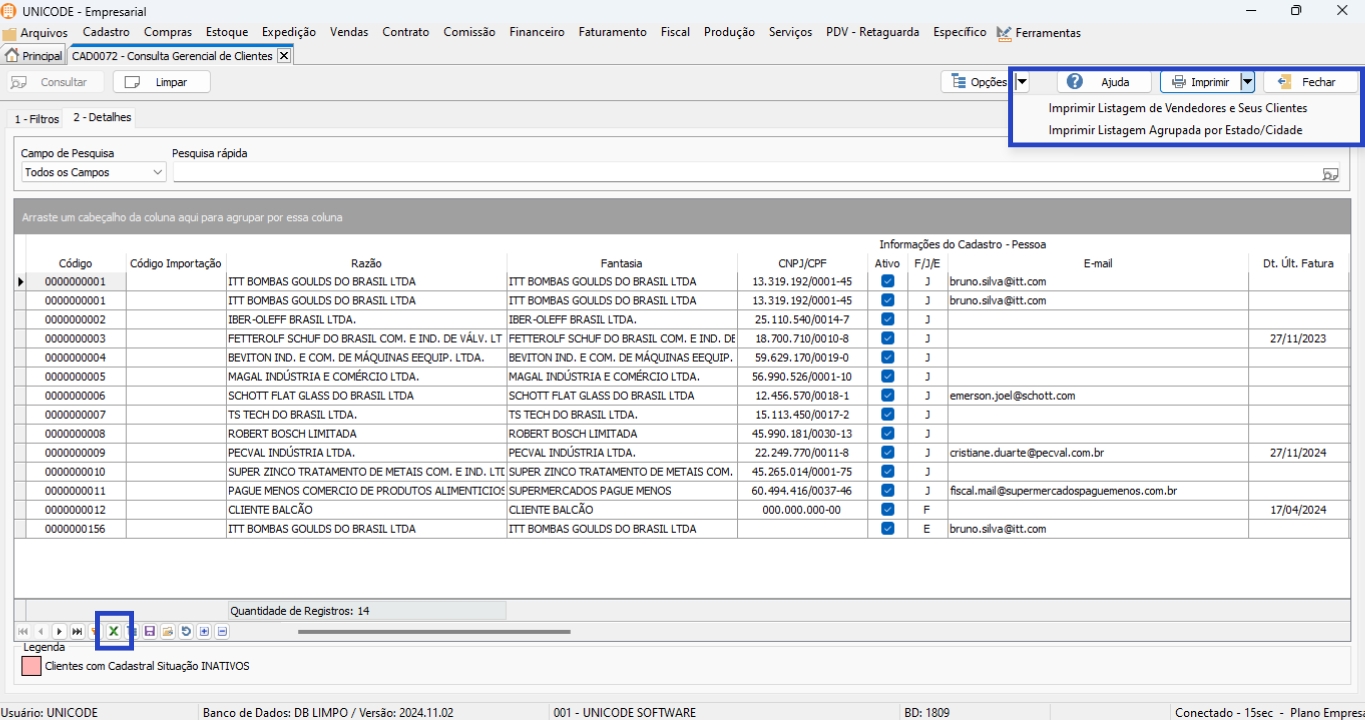Click the pink INATIVOS legend color swatch
The height and width of the screenshot is (720, 1365).
point(31,666)
